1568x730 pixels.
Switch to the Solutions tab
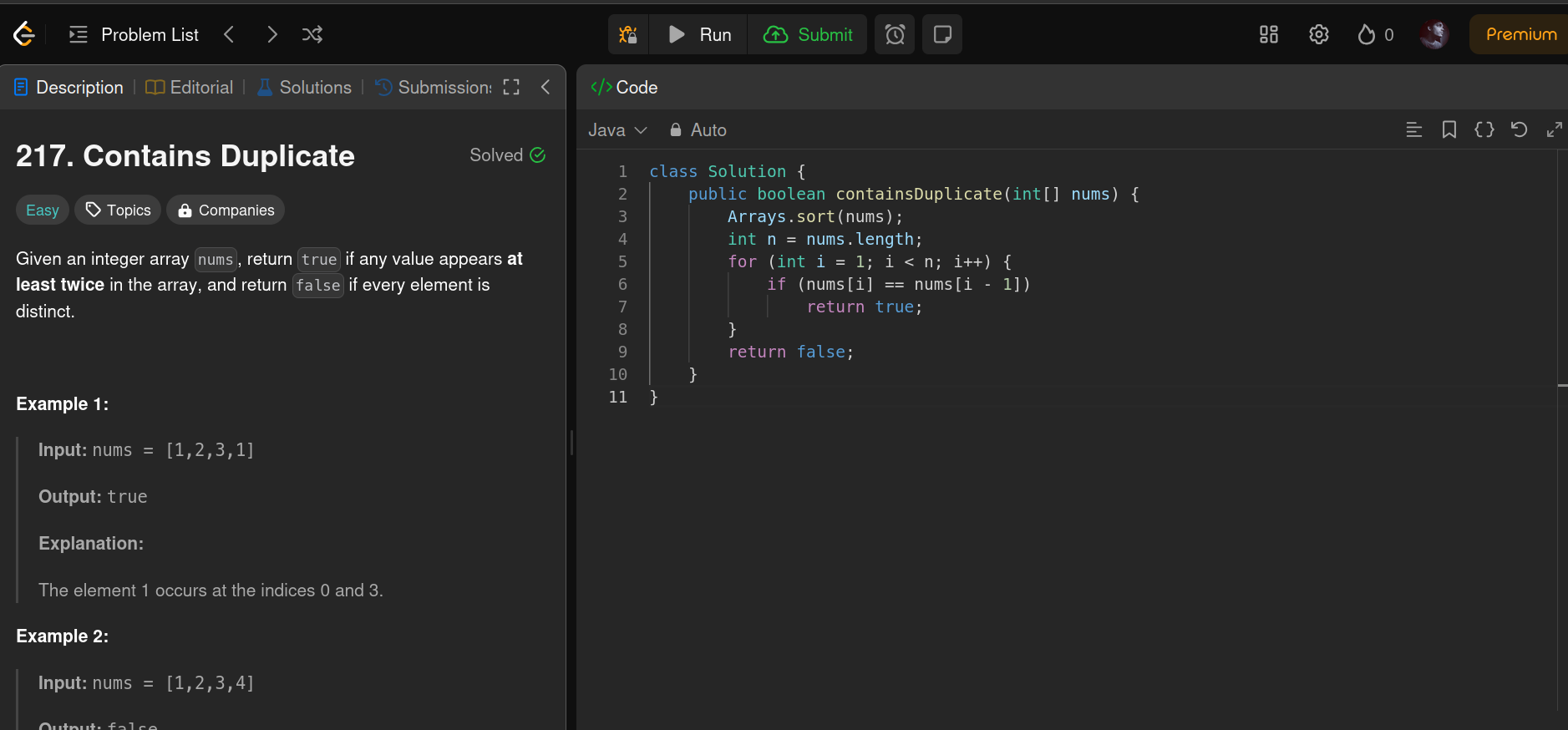coord(305,88)
